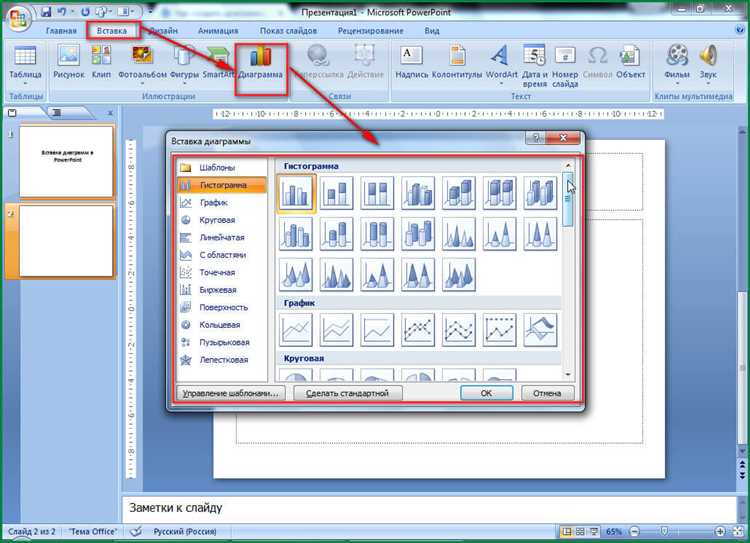Screen dimensions: 750x543
Task: Open the Клип clip art icon
Action: click(101, 55)
